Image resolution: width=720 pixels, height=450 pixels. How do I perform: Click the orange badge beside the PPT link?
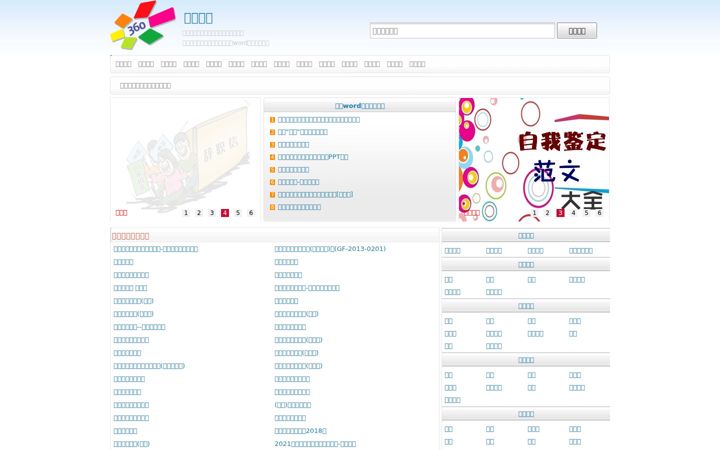(x=272, y=157)
